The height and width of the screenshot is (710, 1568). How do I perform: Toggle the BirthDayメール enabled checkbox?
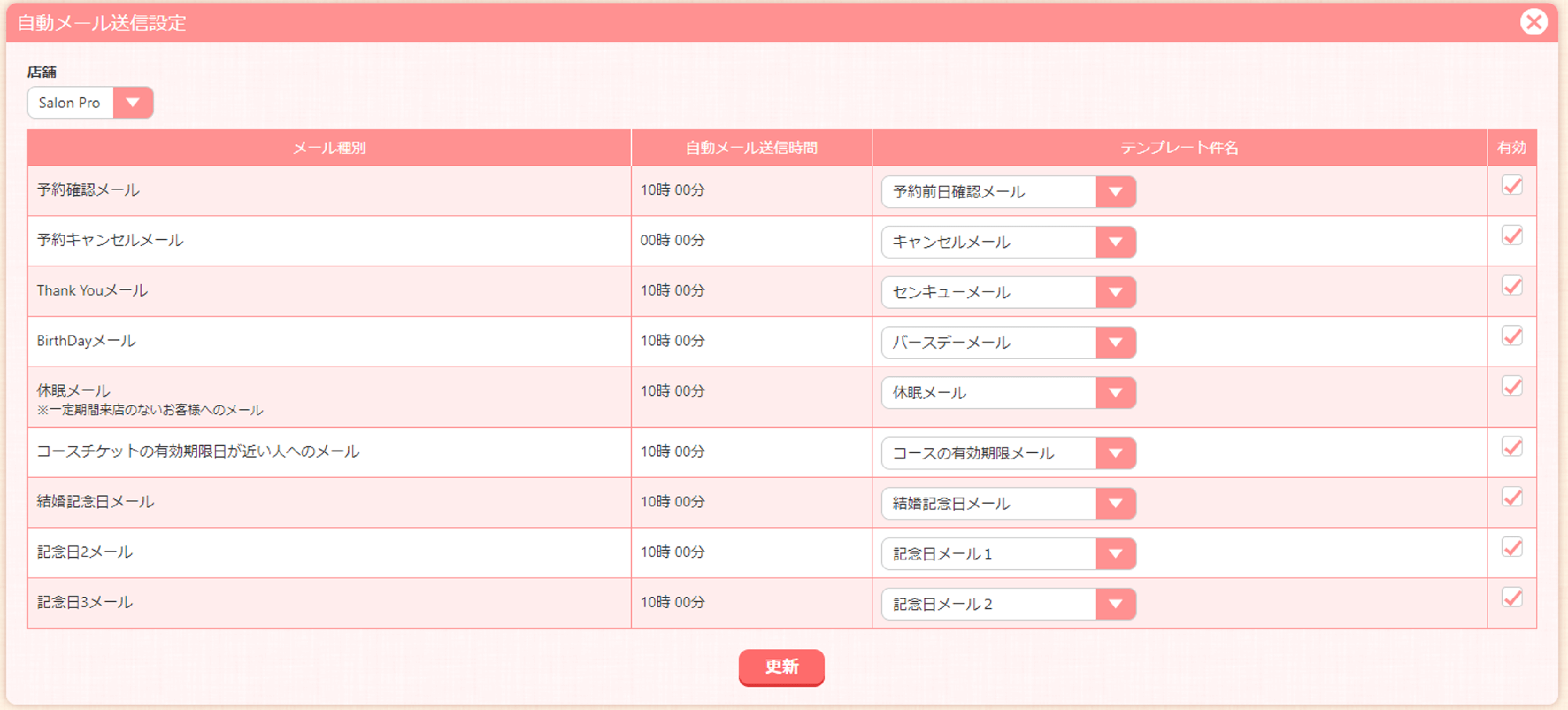pyautogui.click(x=1512, y=336)
